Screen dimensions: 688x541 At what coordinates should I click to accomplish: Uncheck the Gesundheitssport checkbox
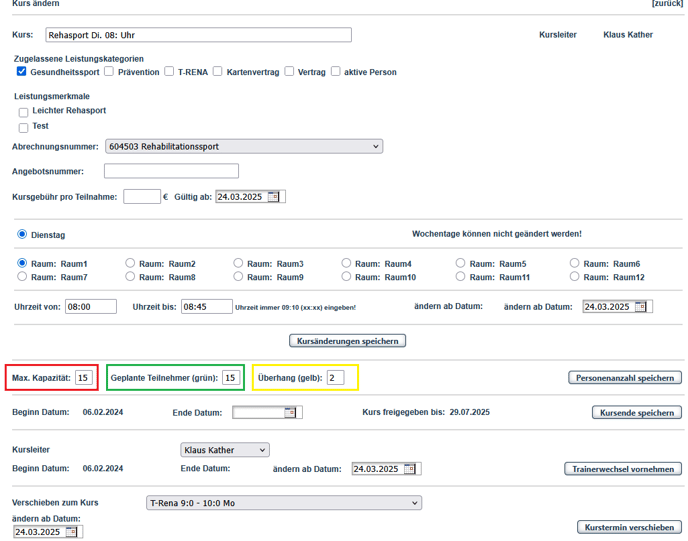tap(22, 72)
